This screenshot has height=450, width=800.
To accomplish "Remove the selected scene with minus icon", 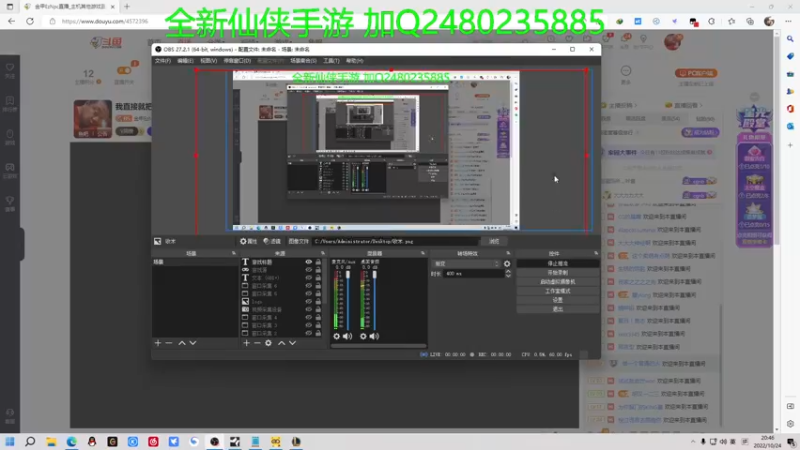I will tap(169, 343).
